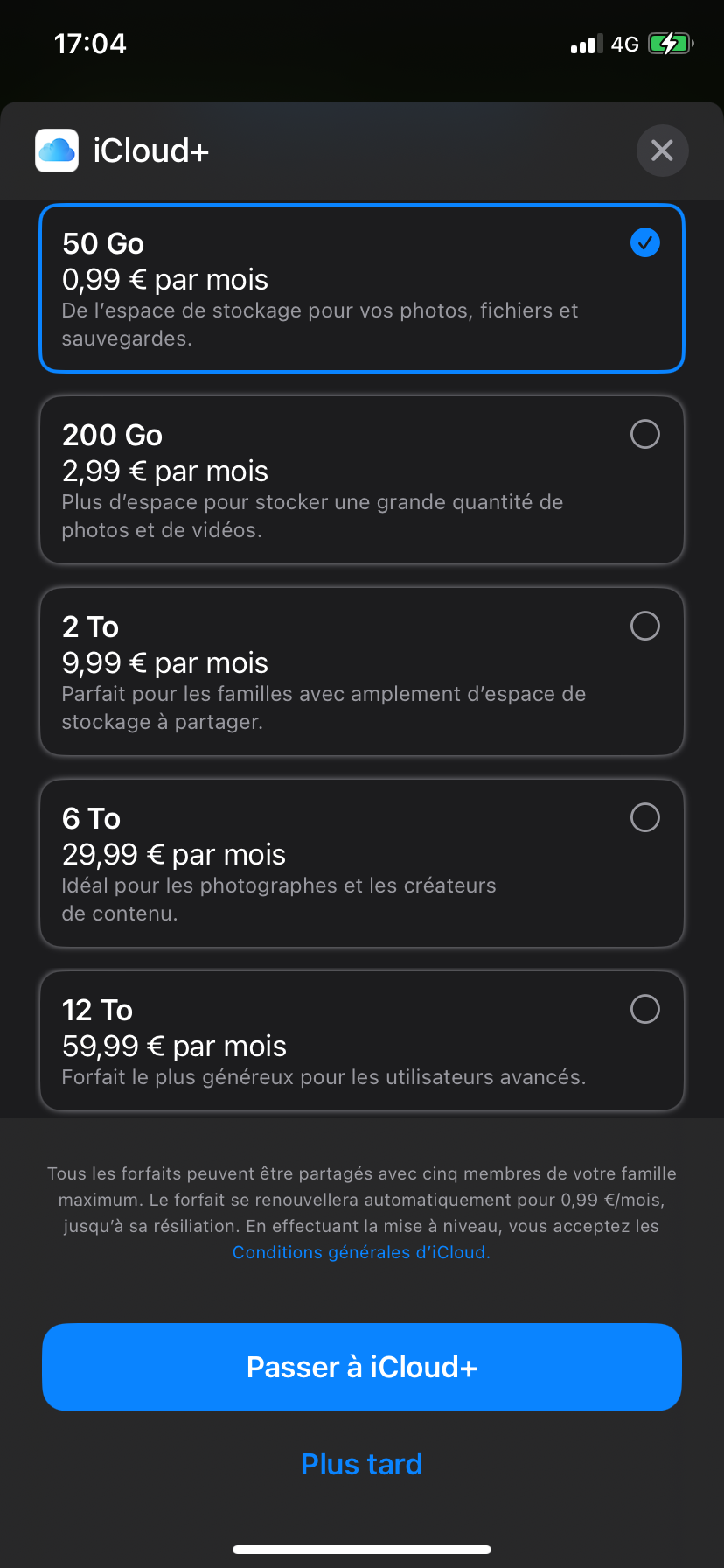Select the 200 Go radio button

click(645, 434)
